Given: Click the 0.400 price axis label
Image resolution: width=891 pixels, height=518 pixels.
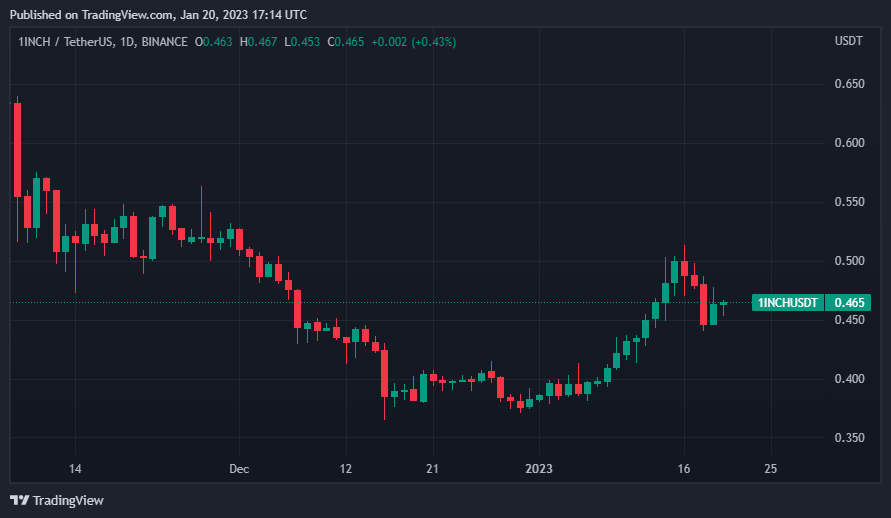Looking at the screenshot, I should pyautogui.click(x=850, y=379).
